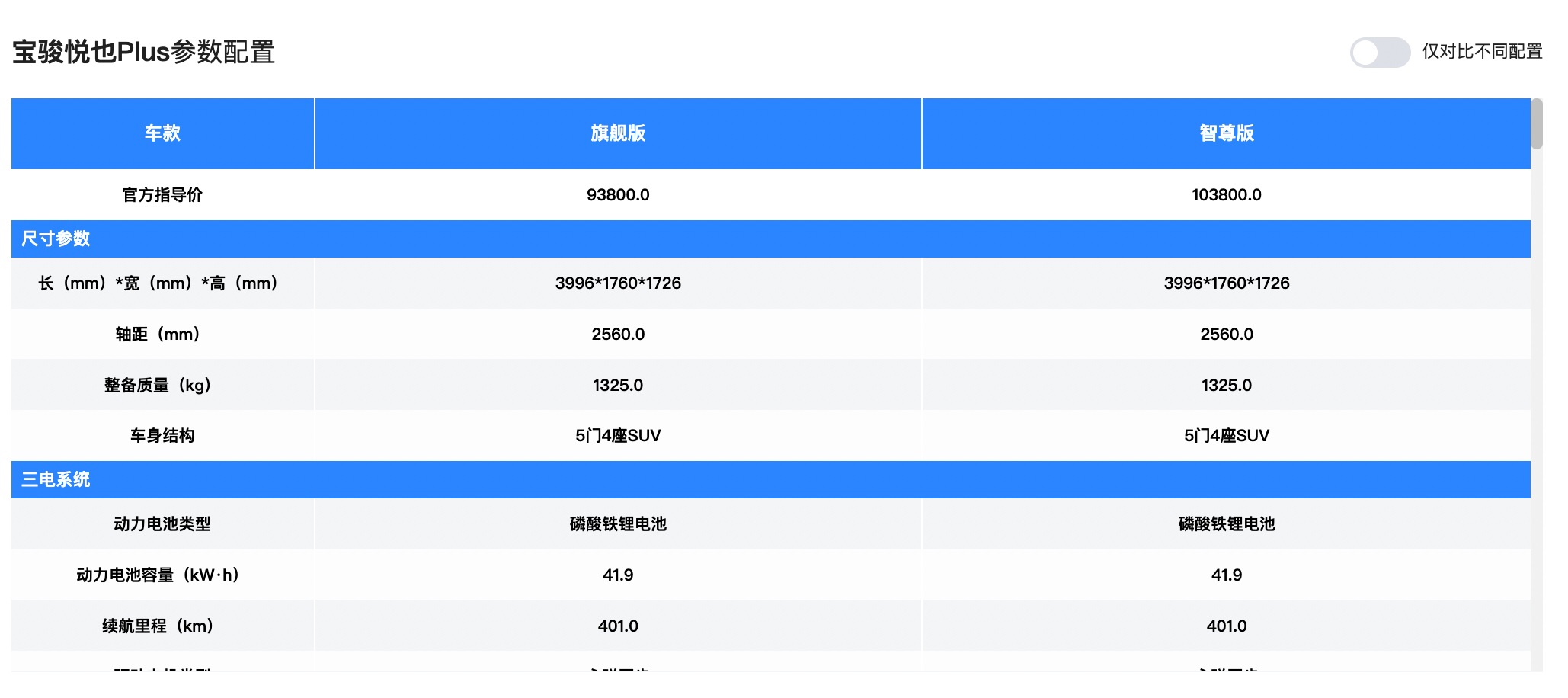Click the 续航里程（km）row label
This screenshot has height=698, width=1568.
pos(158,626)
